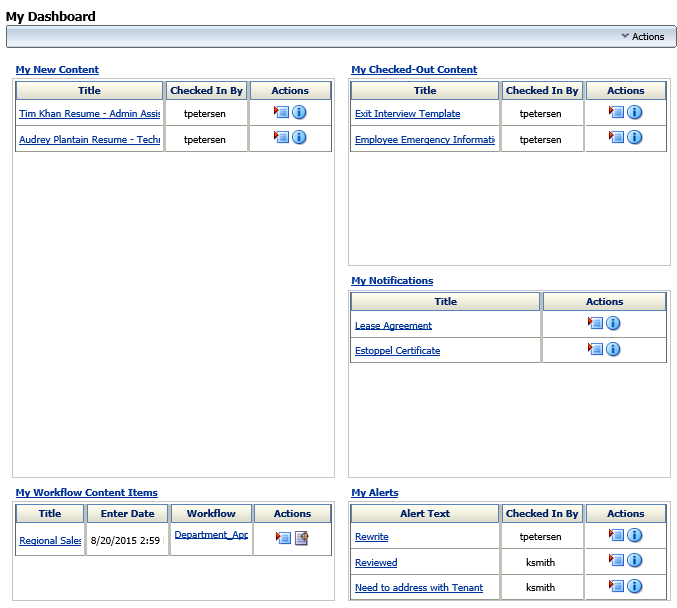Open actions menu icon for Reviewed alert
677x608 pixels.
[616, 560]
